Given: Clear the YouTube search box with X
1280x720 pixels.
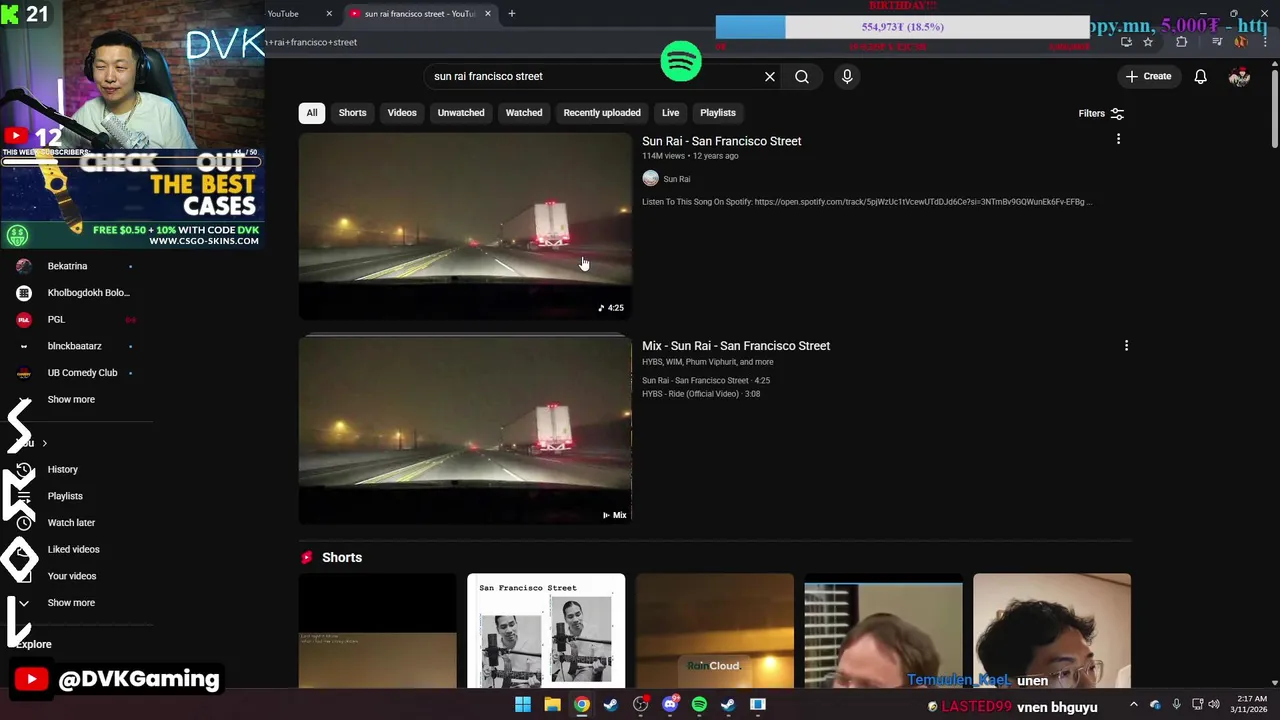Looking at the screenshot, I should click(x=770, y=76).
